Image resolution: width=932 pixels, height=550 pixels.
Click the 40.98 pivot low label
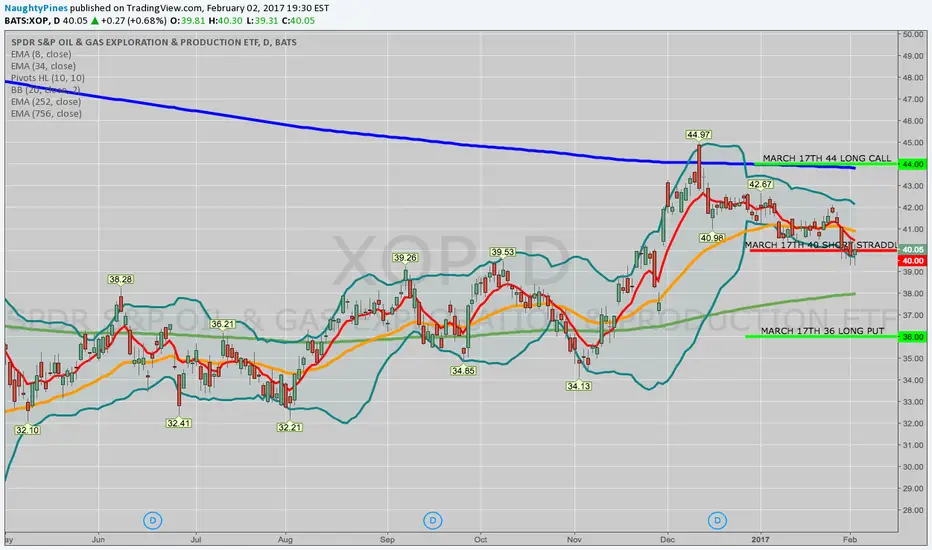click(x=711, y=238)
